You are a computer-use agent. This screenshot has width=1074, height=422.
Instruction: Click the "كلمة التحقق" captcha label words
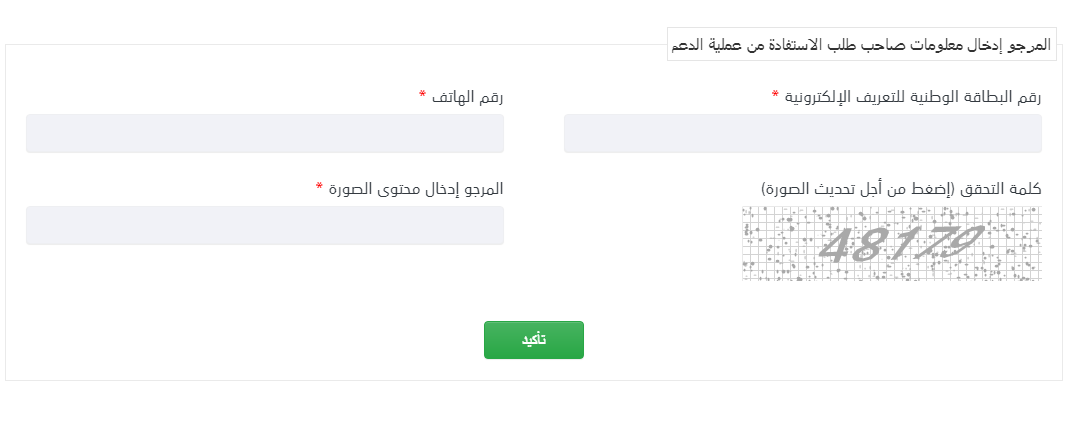[1000, 188]
